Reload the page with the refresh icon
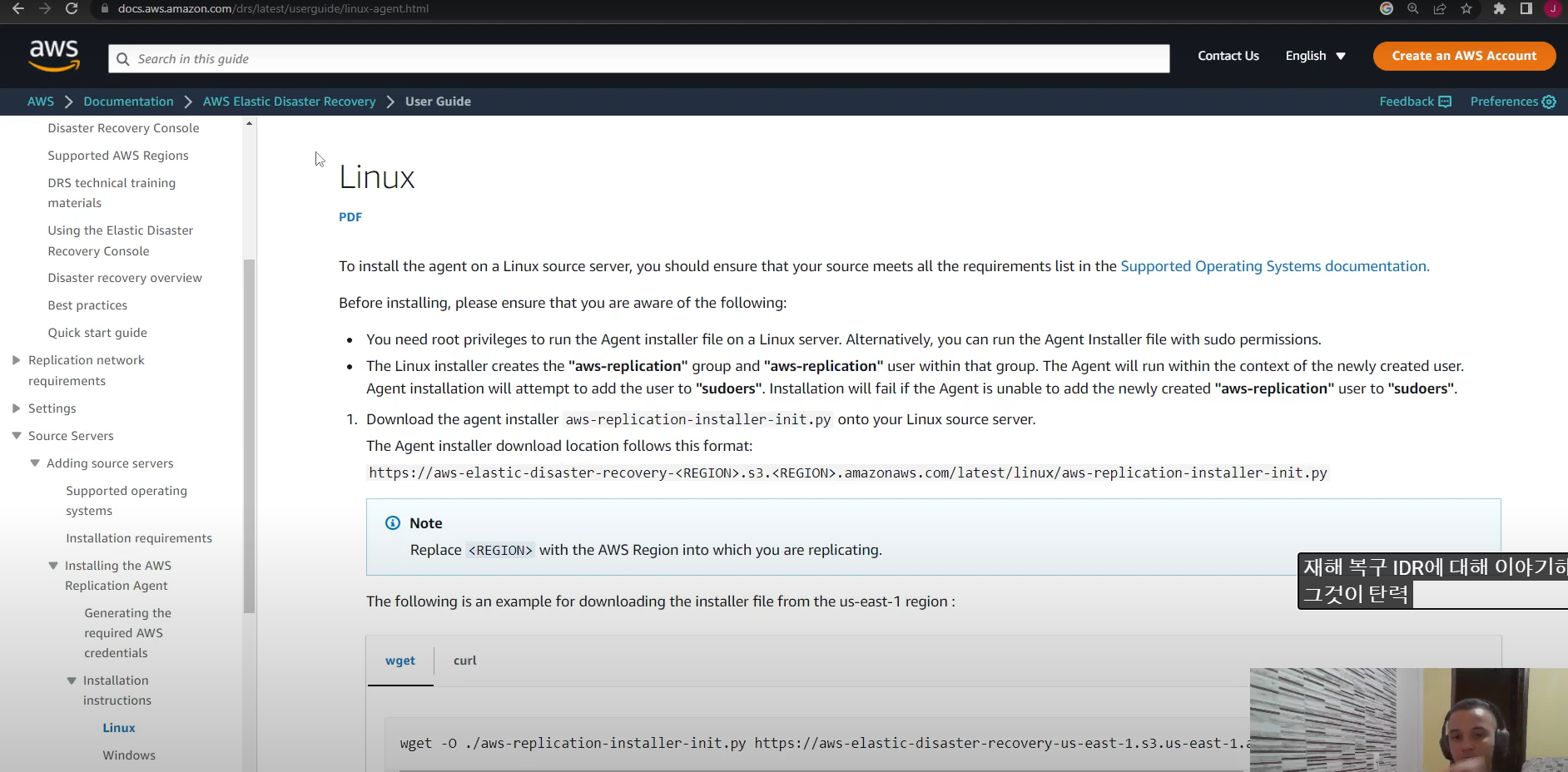 72,8
